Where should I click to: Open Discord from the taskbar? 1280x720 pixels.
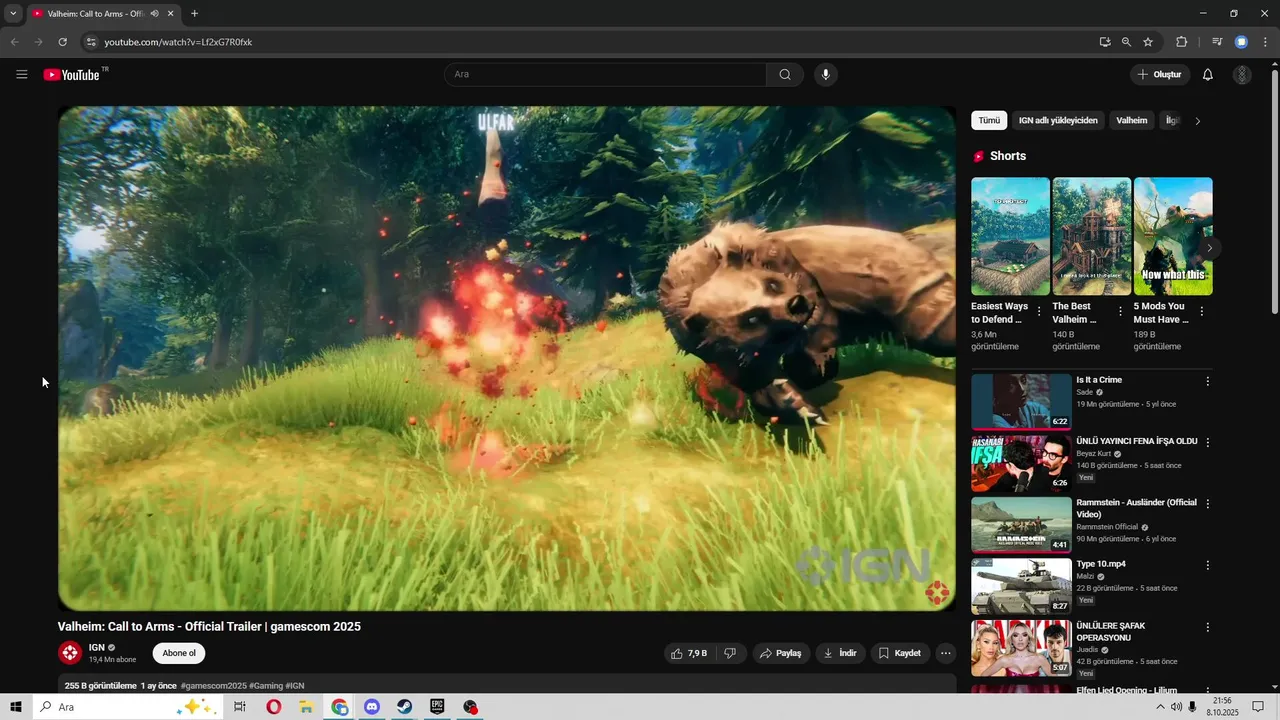click(372, 707)
